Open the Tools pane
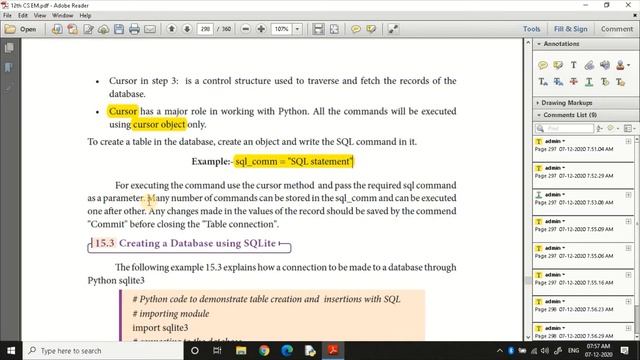640x360 pixels. coord(531,29)
